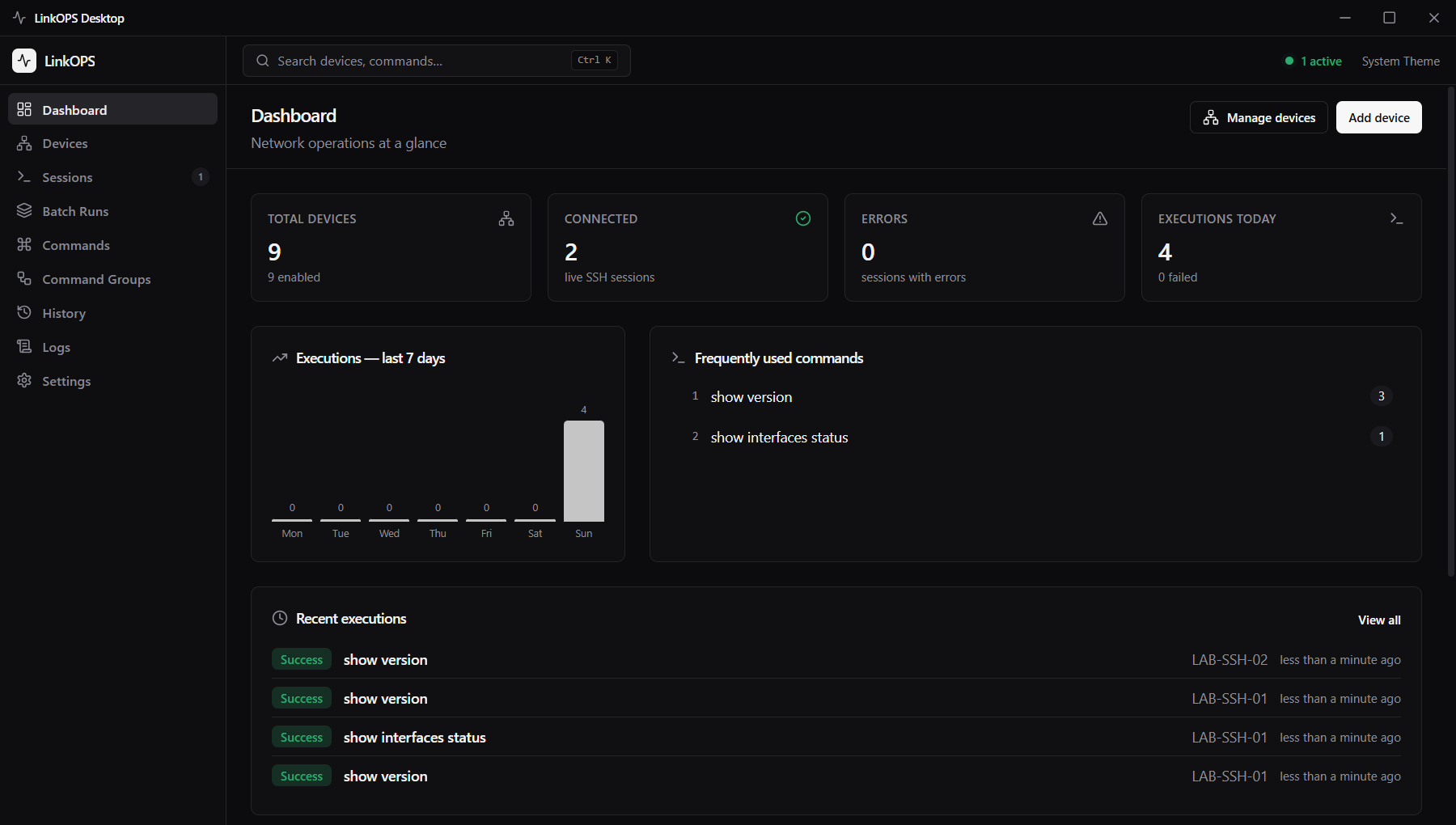Screen dimensions: 1456x825
Task: Click the LAB-SSH-02 show version execution row
Action: click(x=836, y=659)
